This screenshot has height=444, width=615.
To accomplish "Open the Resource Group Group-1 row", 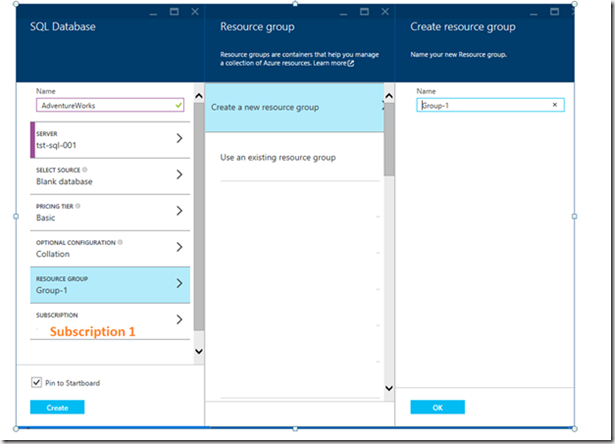I will point(110,285).
